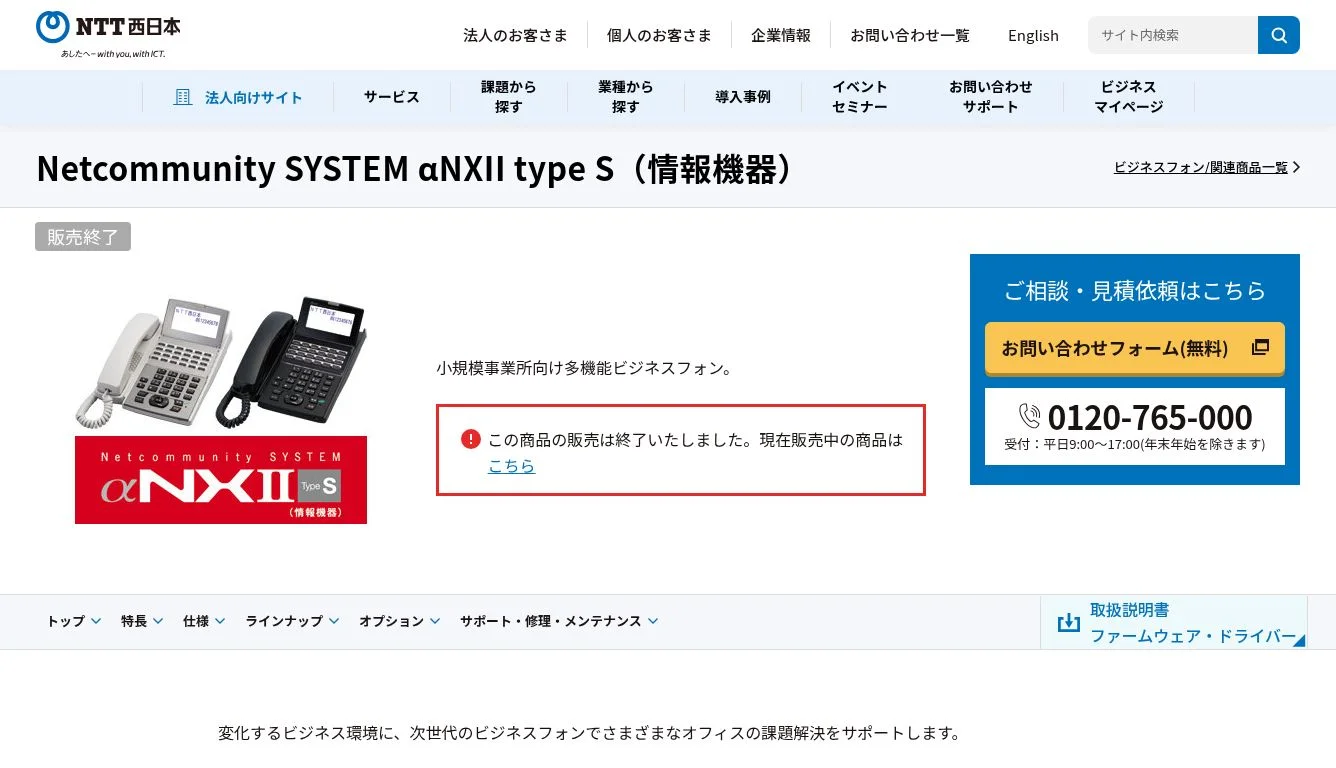Click the こちら link for current products
Image resolution: width=1336 pixels, height=768 pixels.
click(511, 466)
